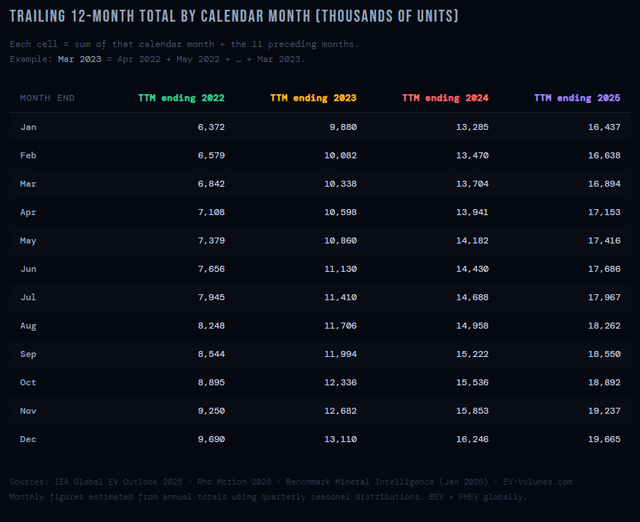Select the Jun row label
Image resolution: width=640 pixels, height=522 pixels.
(x=28, y=269)
